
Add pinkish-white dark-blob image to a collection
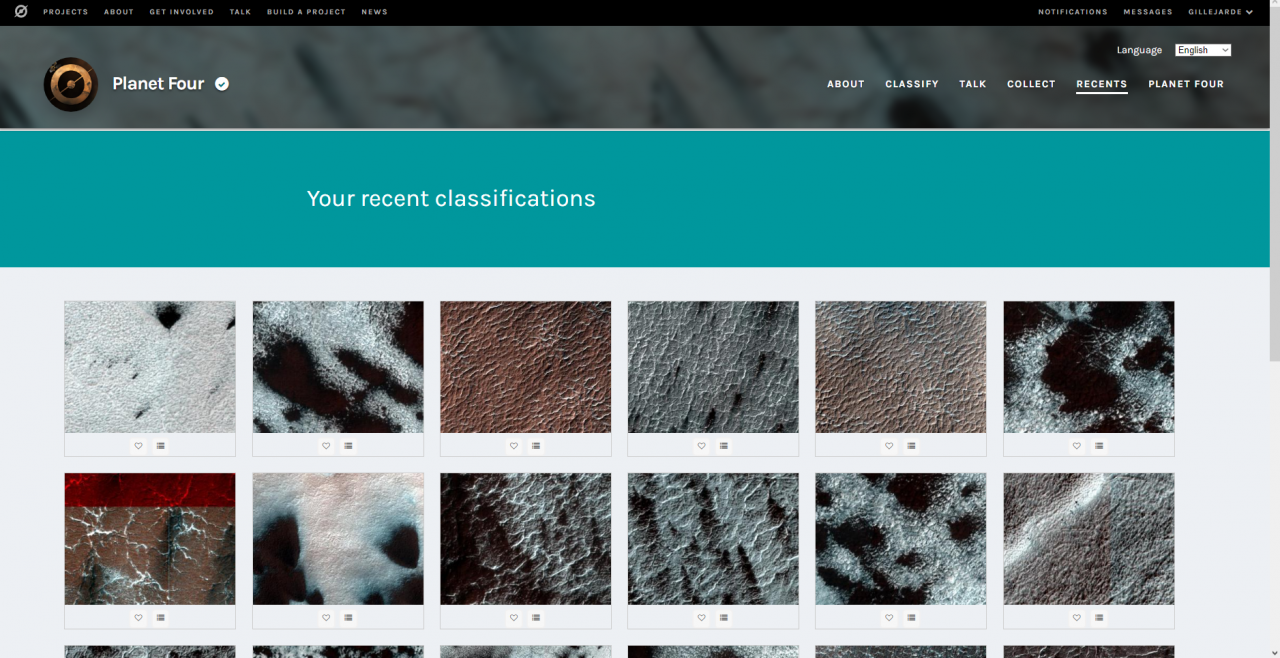click(348, 618)
